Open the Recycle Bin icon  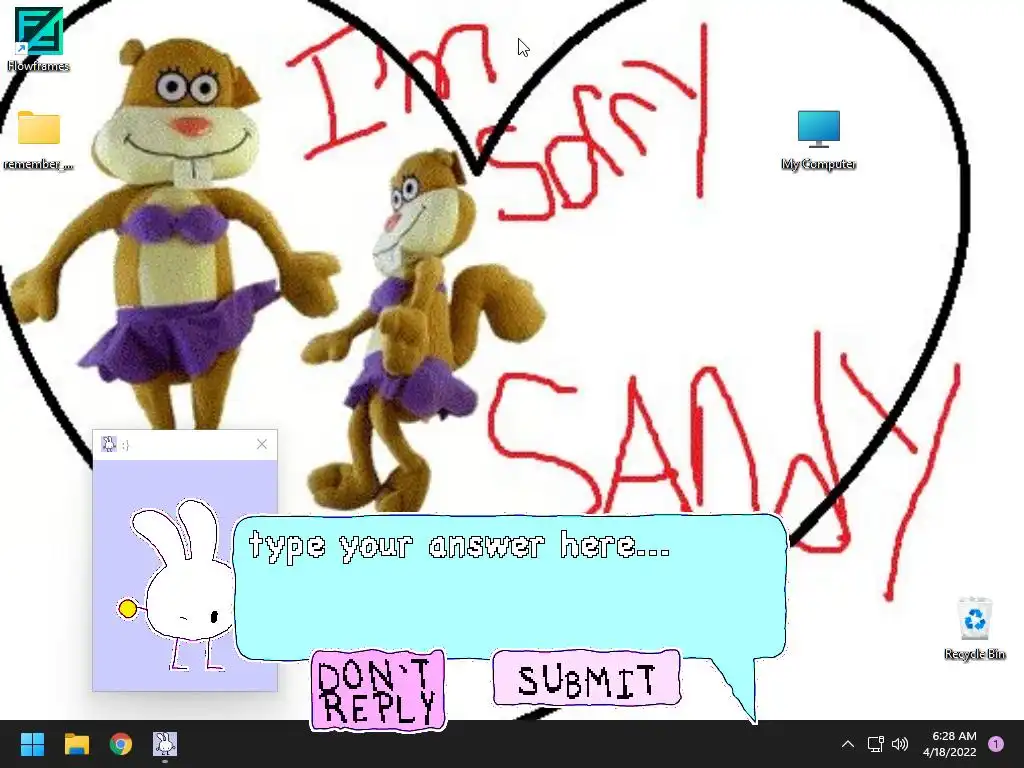[974, 628]
